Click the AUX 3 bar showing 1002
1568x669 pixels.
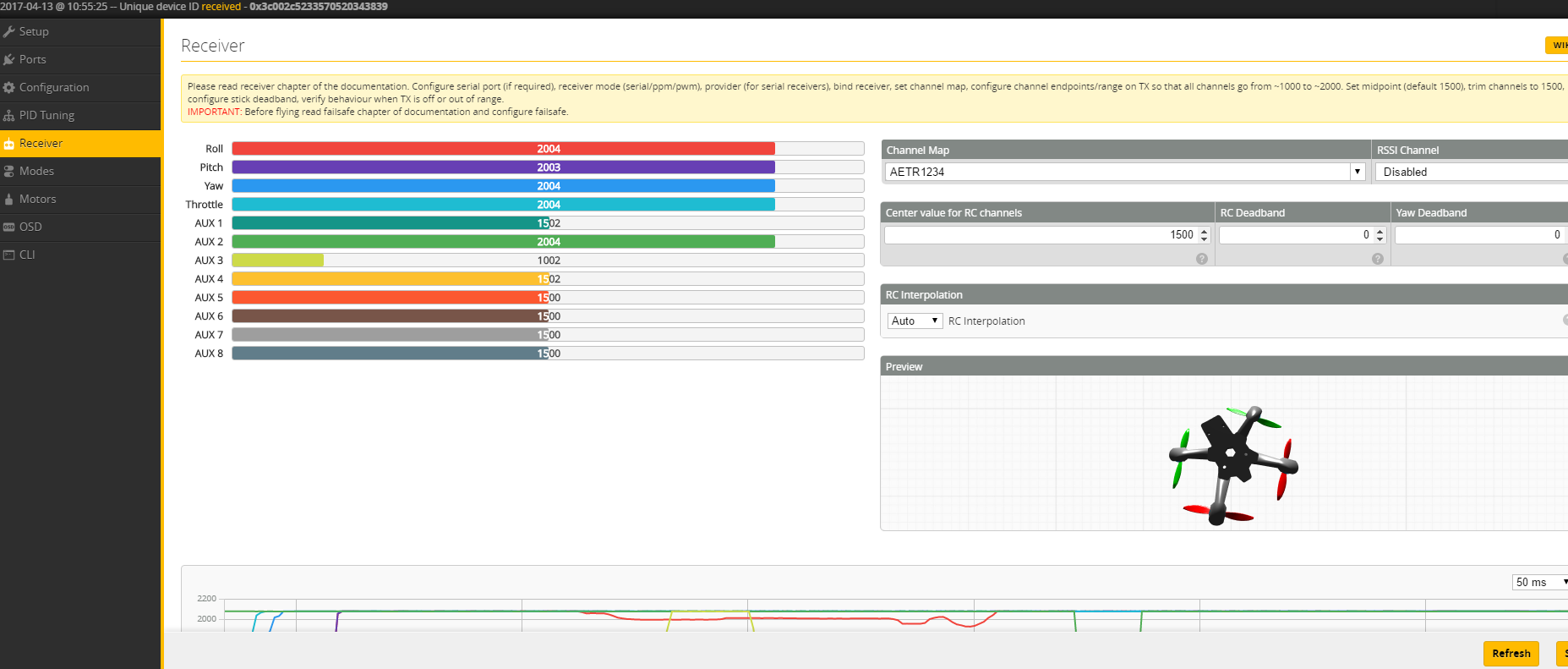548,260
